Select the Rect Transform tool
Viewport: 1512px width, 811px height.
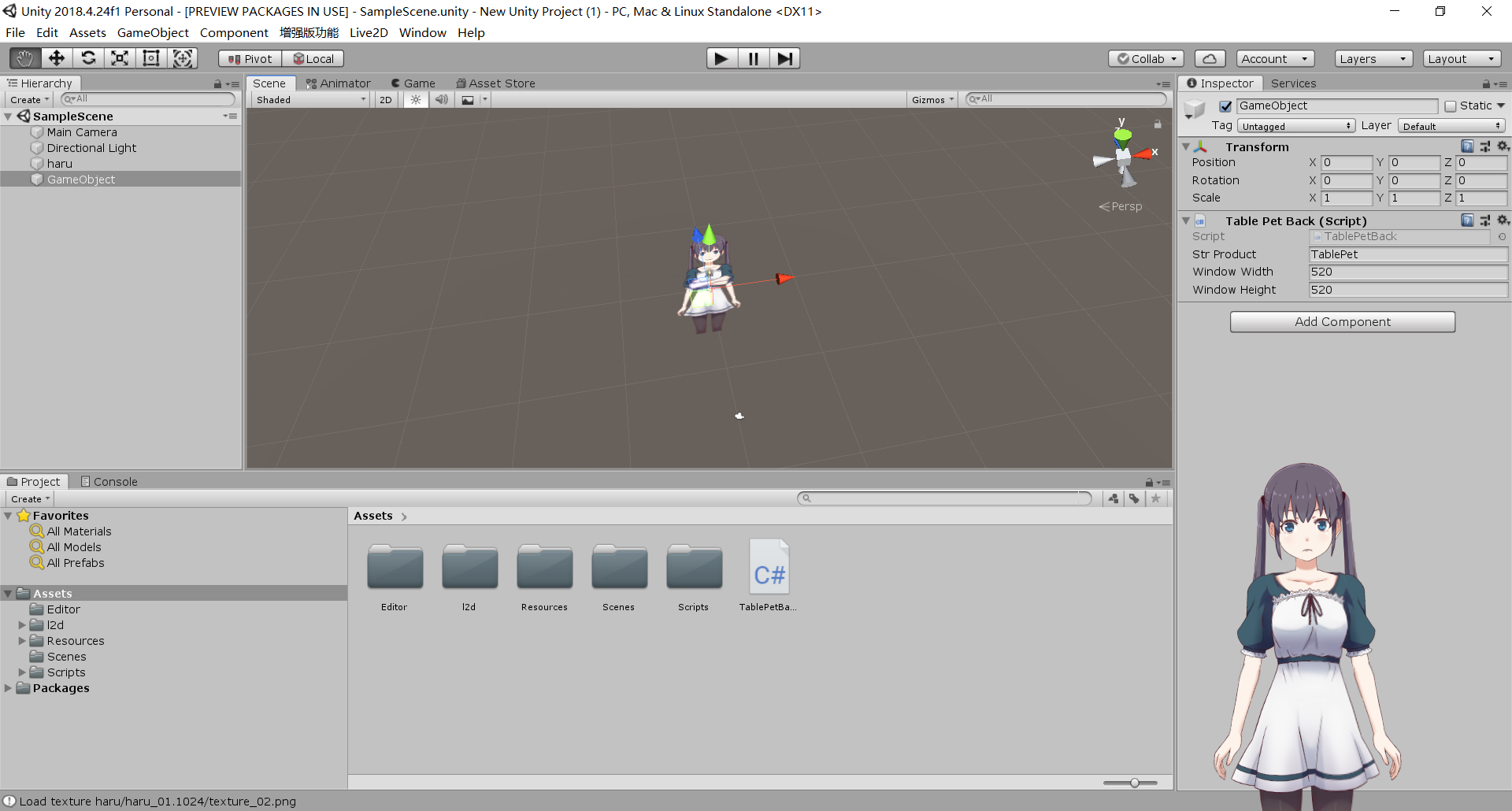tap(150, 57)
